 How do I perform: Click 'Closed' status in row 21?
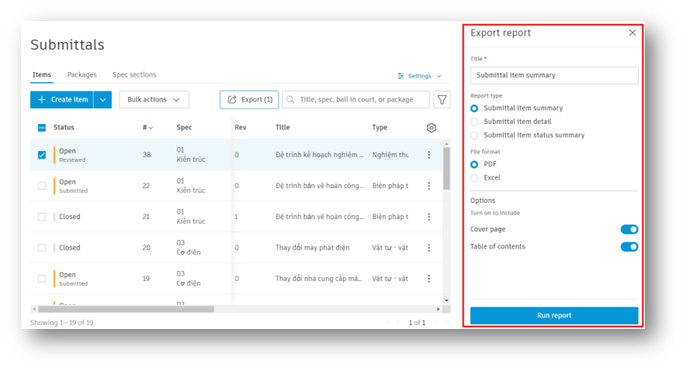click(70, 217)
